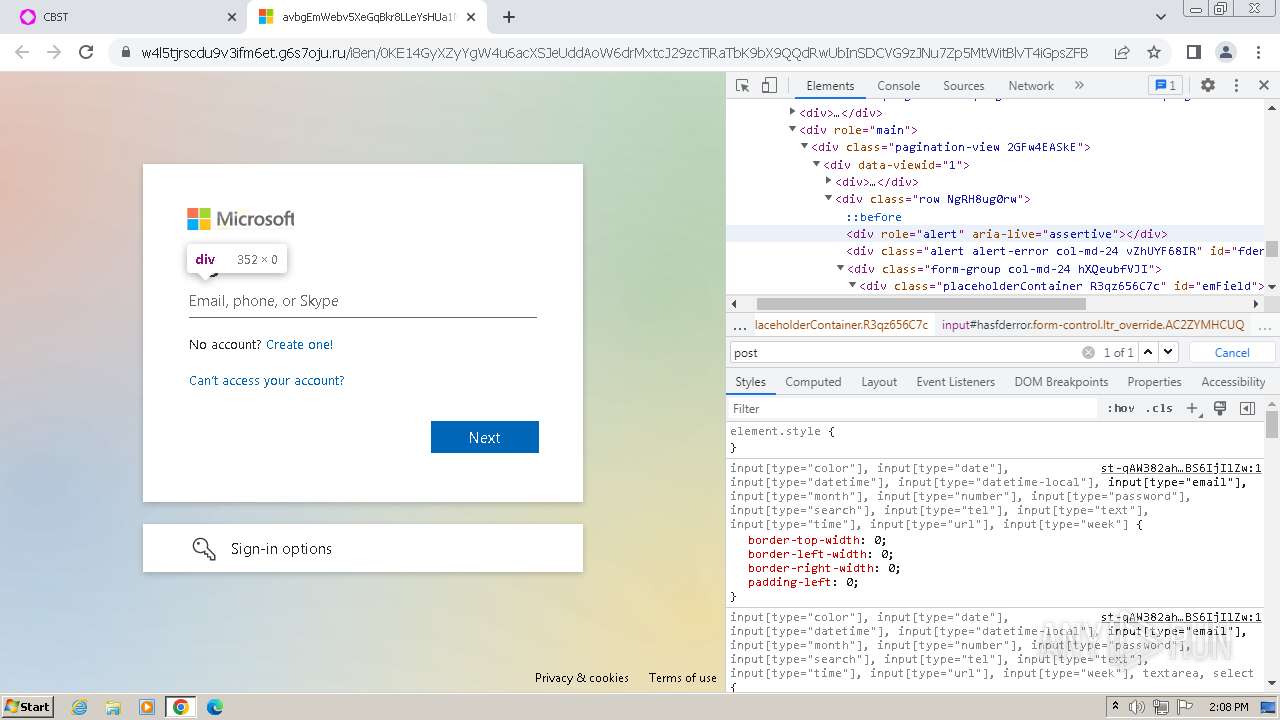Switch to the Console tab
Screen dimensions: 1280x720
(898, 86)
